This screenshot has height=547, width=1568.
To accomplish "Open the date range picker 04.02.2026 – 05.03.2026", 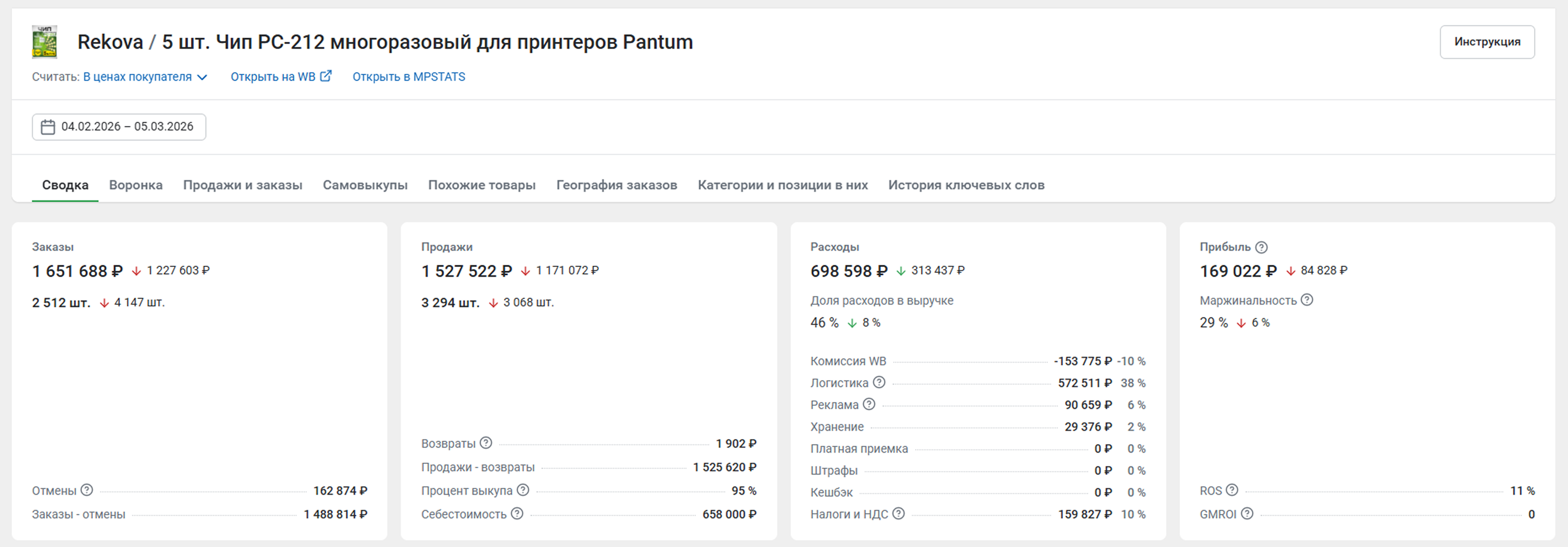I will (x=119, y=127).
